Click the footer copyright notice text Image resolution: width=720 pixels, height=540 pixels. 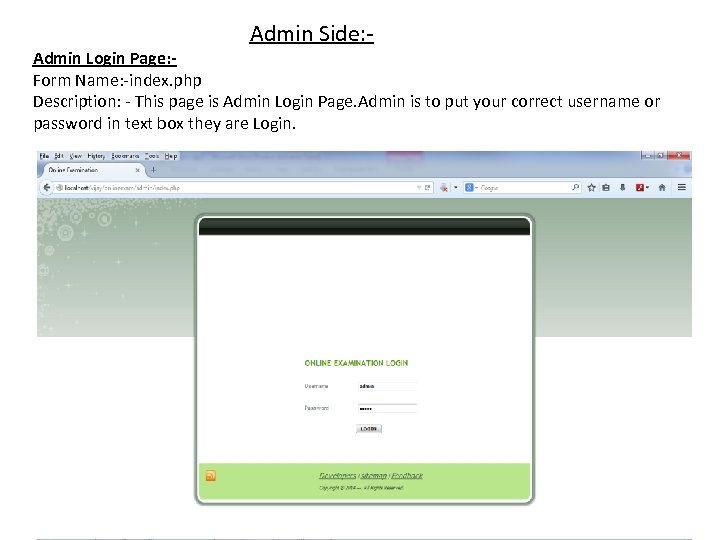(x=361, y=488)
